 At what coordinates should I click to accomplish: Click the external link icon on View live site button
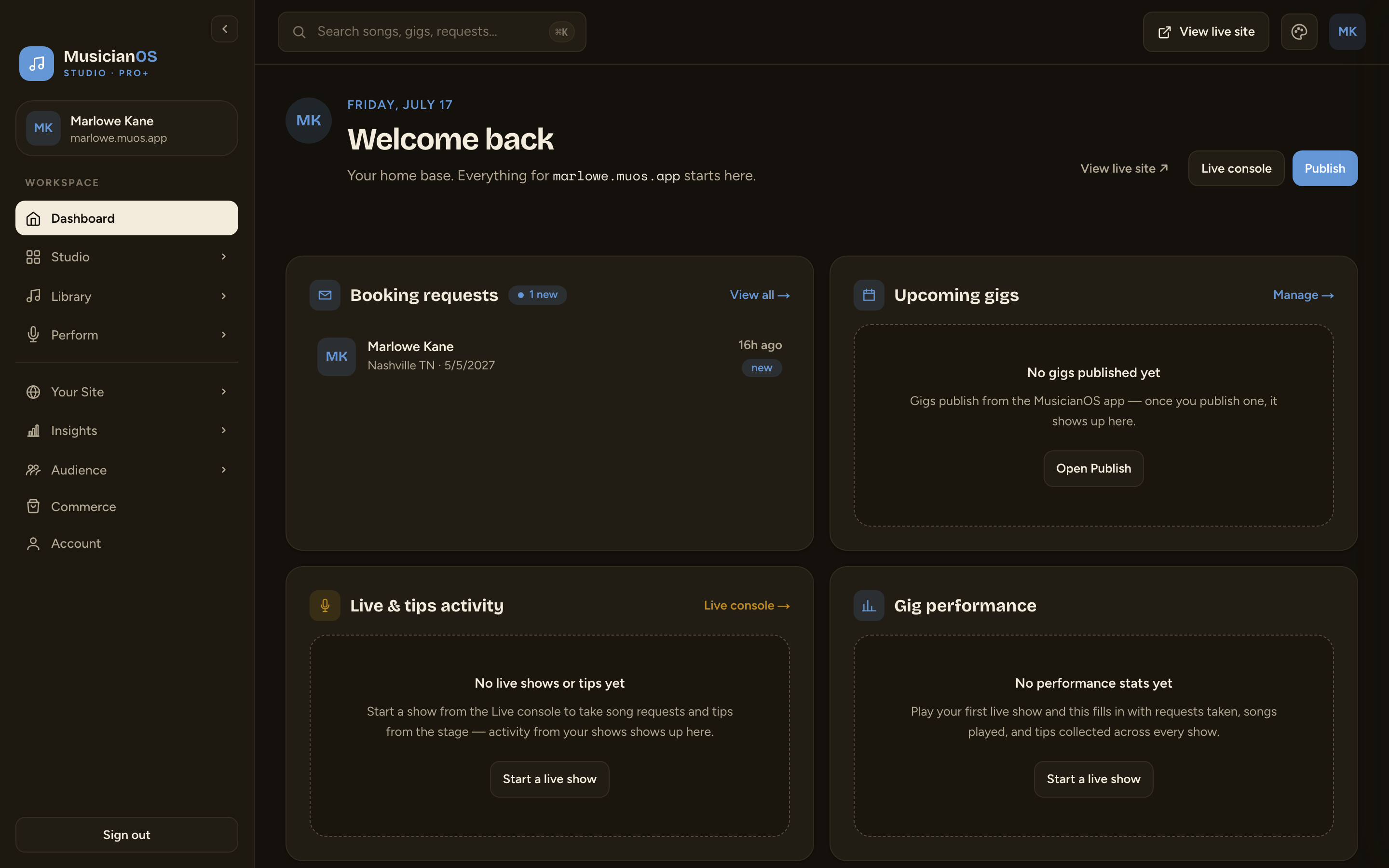[x=1165, y=32]
